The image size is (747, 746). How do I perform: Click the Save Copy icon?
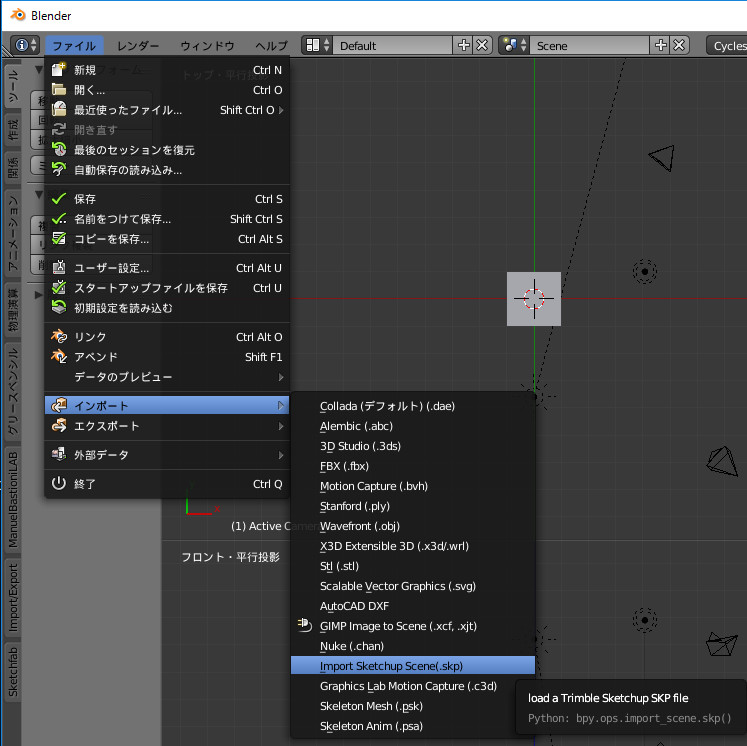[59, 239]
